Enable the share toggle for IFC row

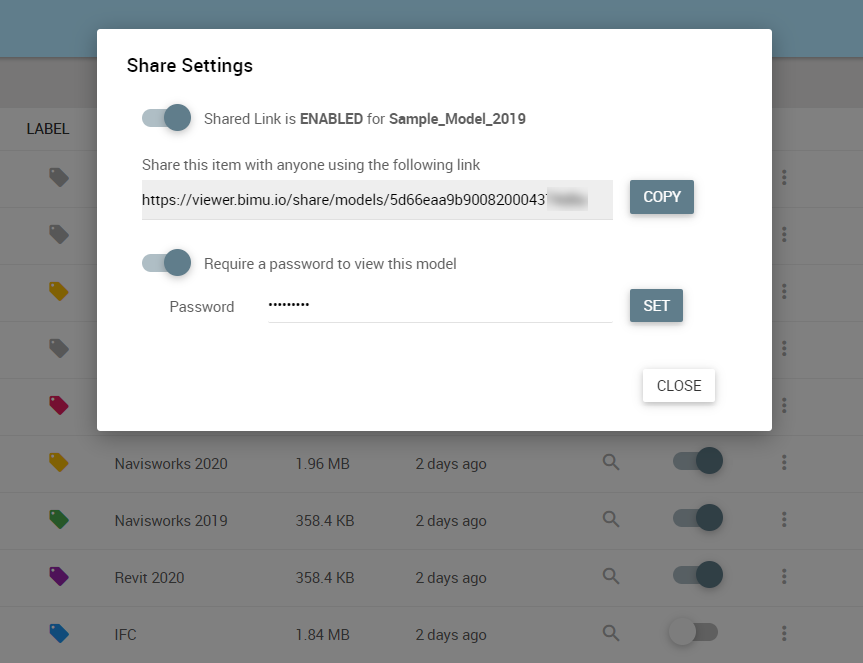click(x=693, y=632)
